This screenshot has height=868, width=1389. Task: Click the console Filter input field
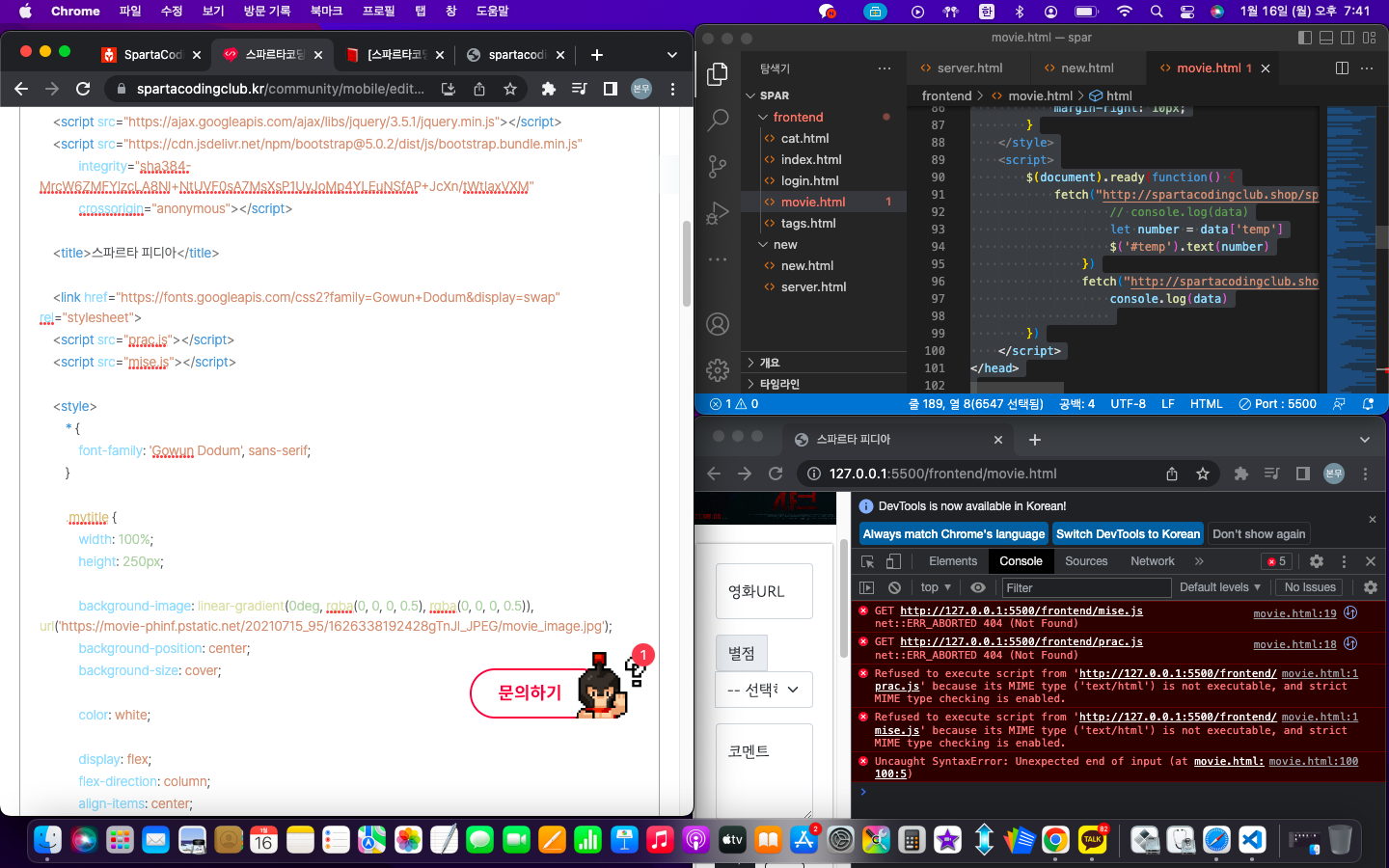coord(1086,587)
